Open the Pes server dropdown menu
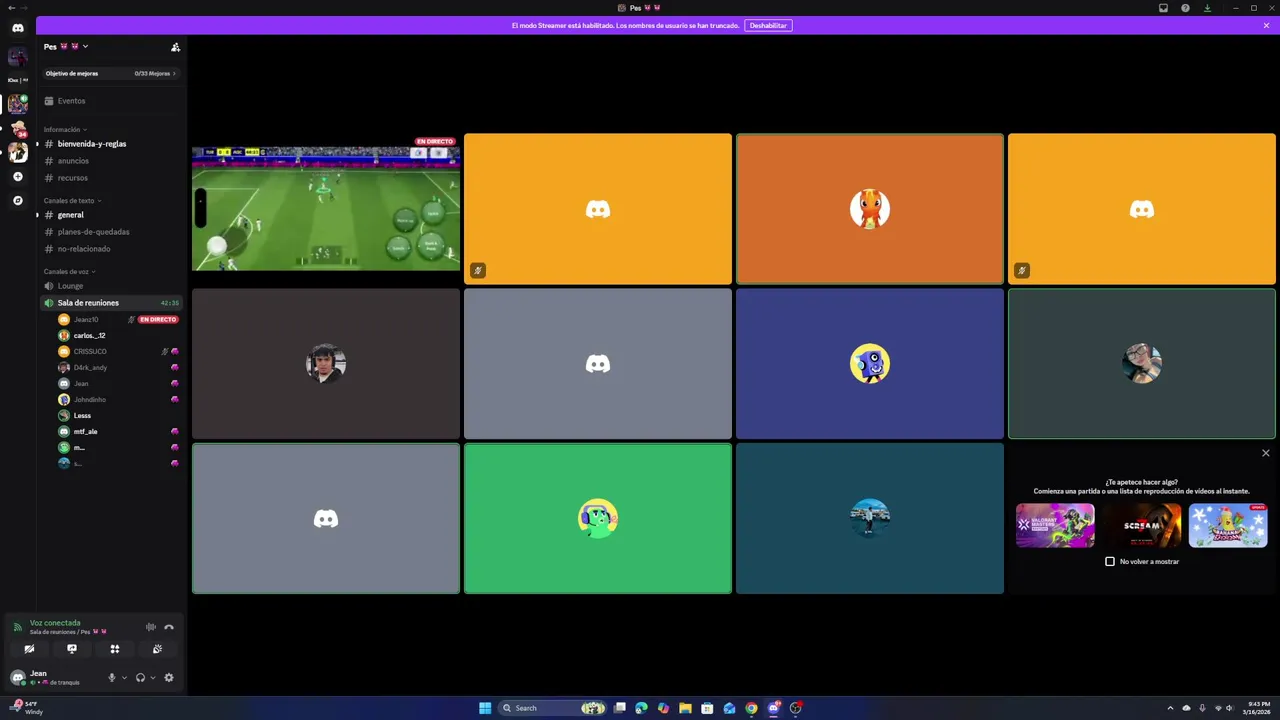1280x720 pixels. (x=66, y=47)
